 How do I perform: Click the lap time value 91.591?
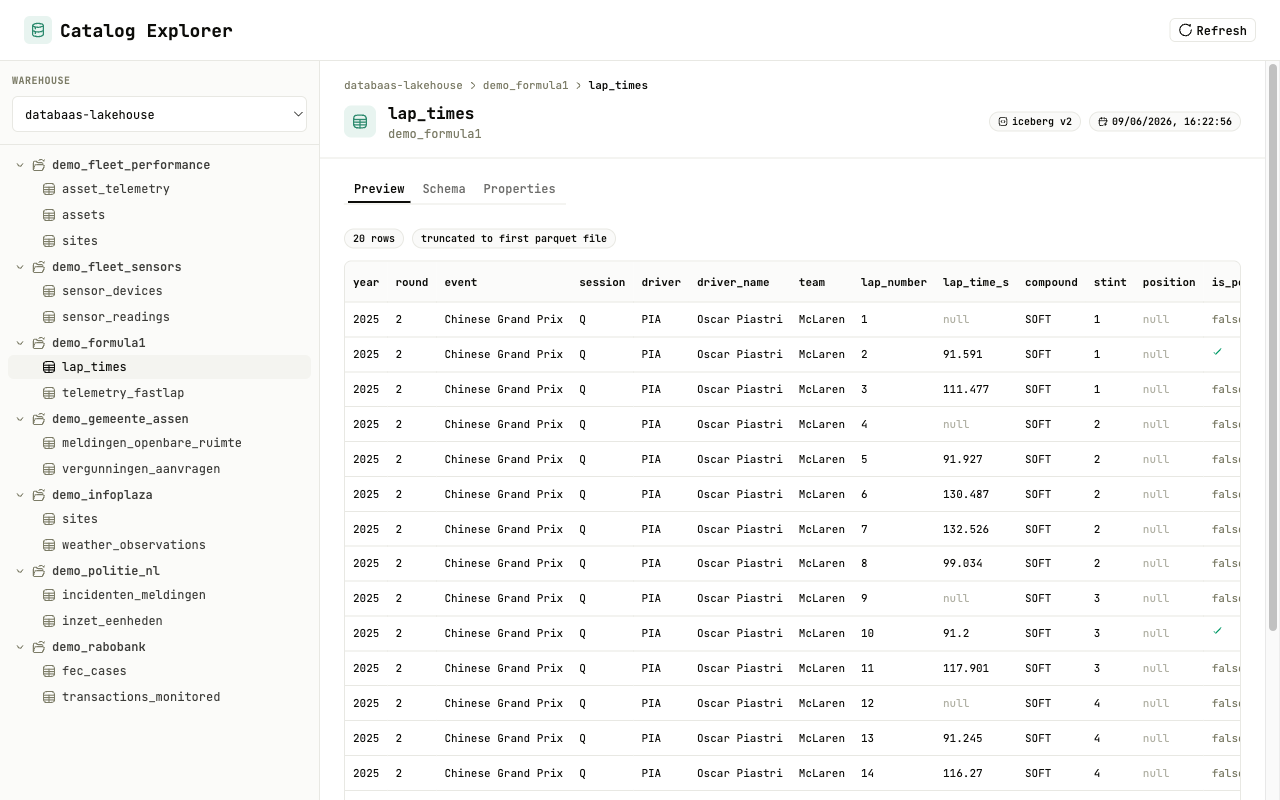coord(962,354)
